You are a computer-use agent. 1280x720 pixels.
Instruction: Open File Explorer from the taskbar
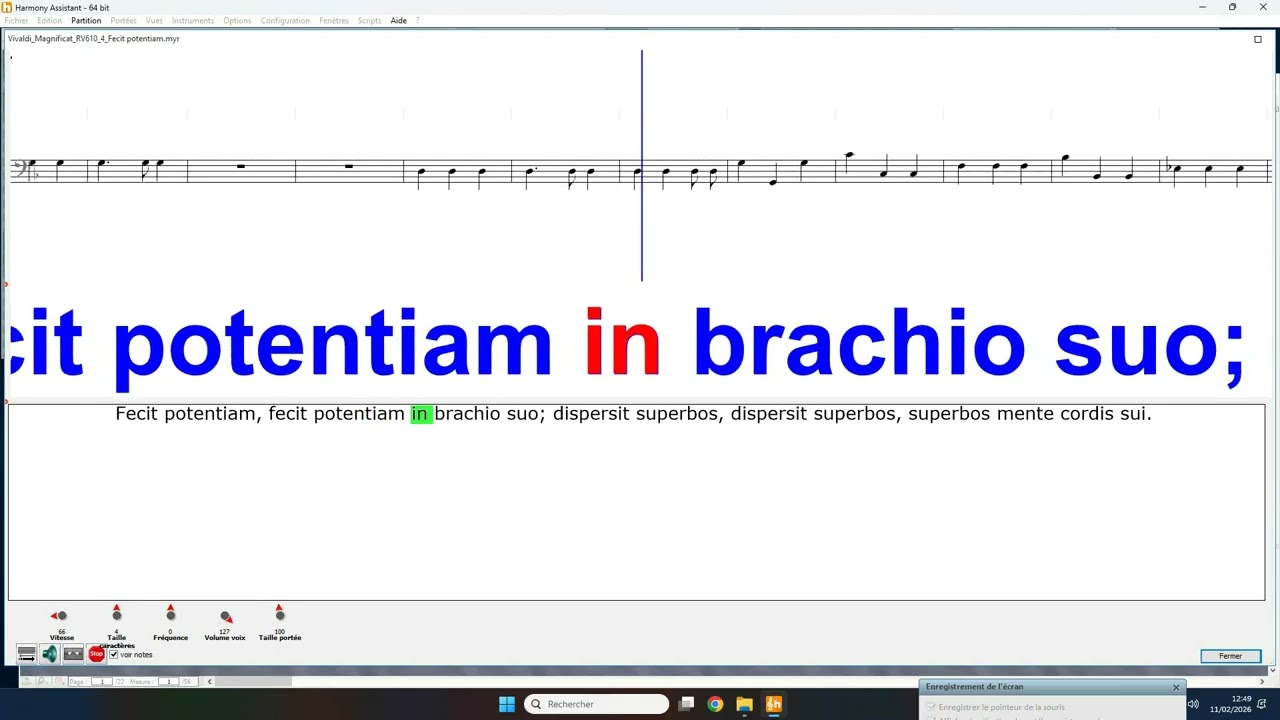(x=744, y=704)
